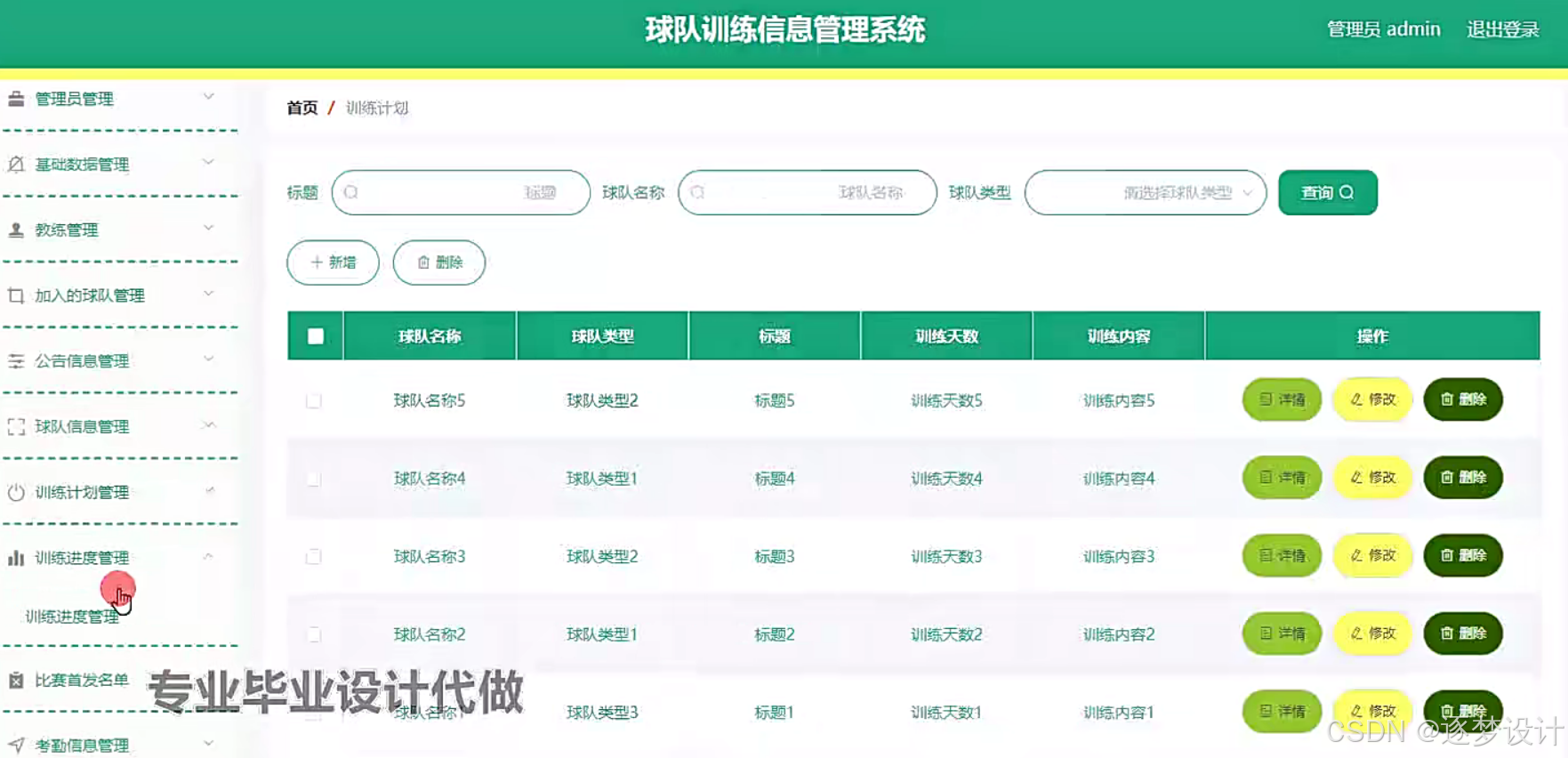Viewport: 1568px width, 758px height.
Task: View 详情 for 球队名称5 row
Action: point(1282,399)
